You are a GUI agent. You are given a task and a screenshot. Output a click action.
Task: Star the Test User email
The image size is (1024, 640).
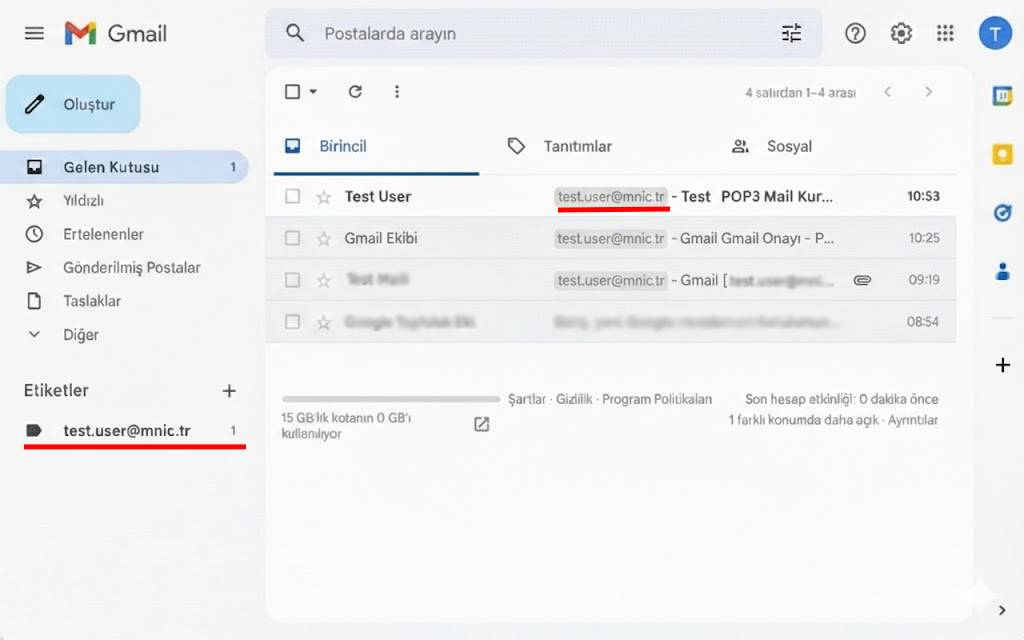point(323,197)
